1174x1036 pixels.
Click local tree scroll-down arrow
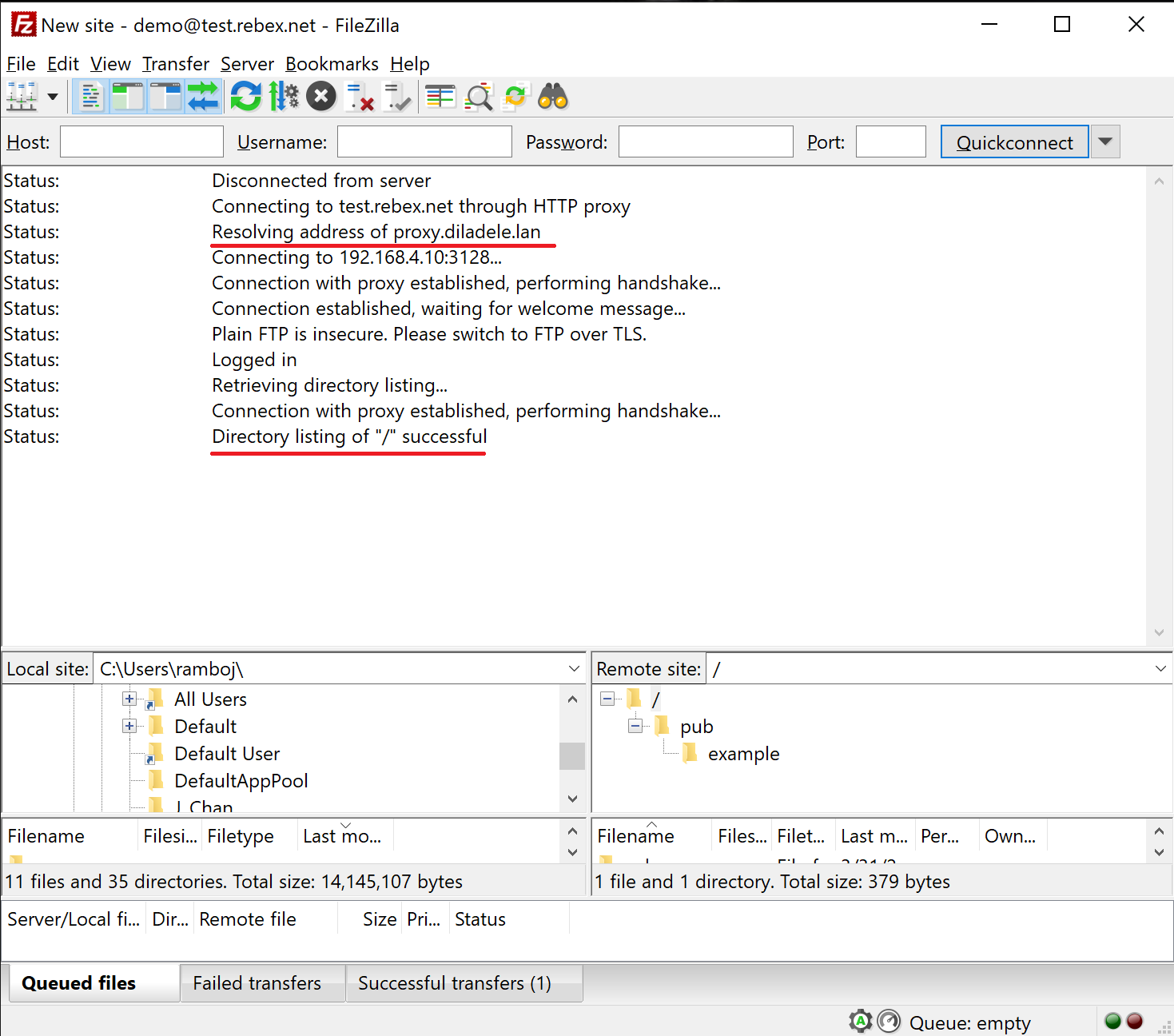[572, 799]
